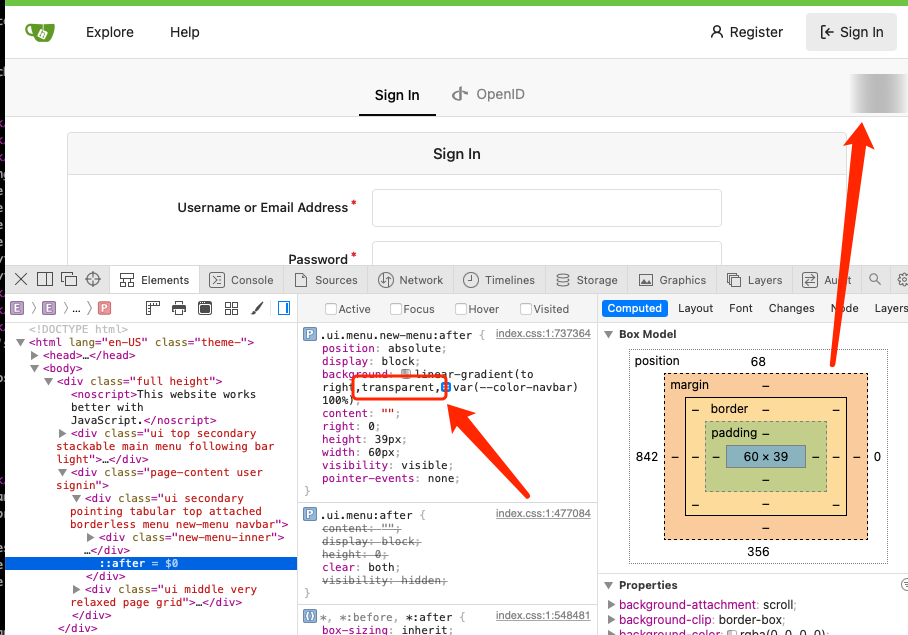Expand the new-menu-inner div node
Screen dimensions: 908x635
[x=90, y=538]
